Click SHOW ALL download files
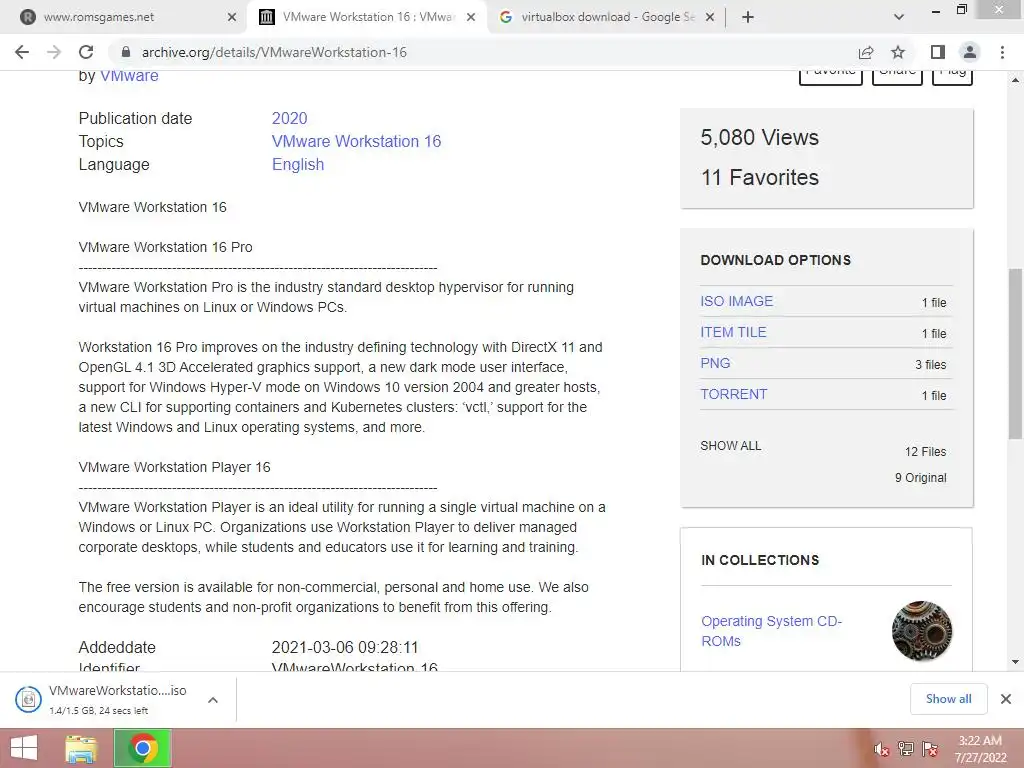This screenshot has height=768, width=1024. coord(731,445)
